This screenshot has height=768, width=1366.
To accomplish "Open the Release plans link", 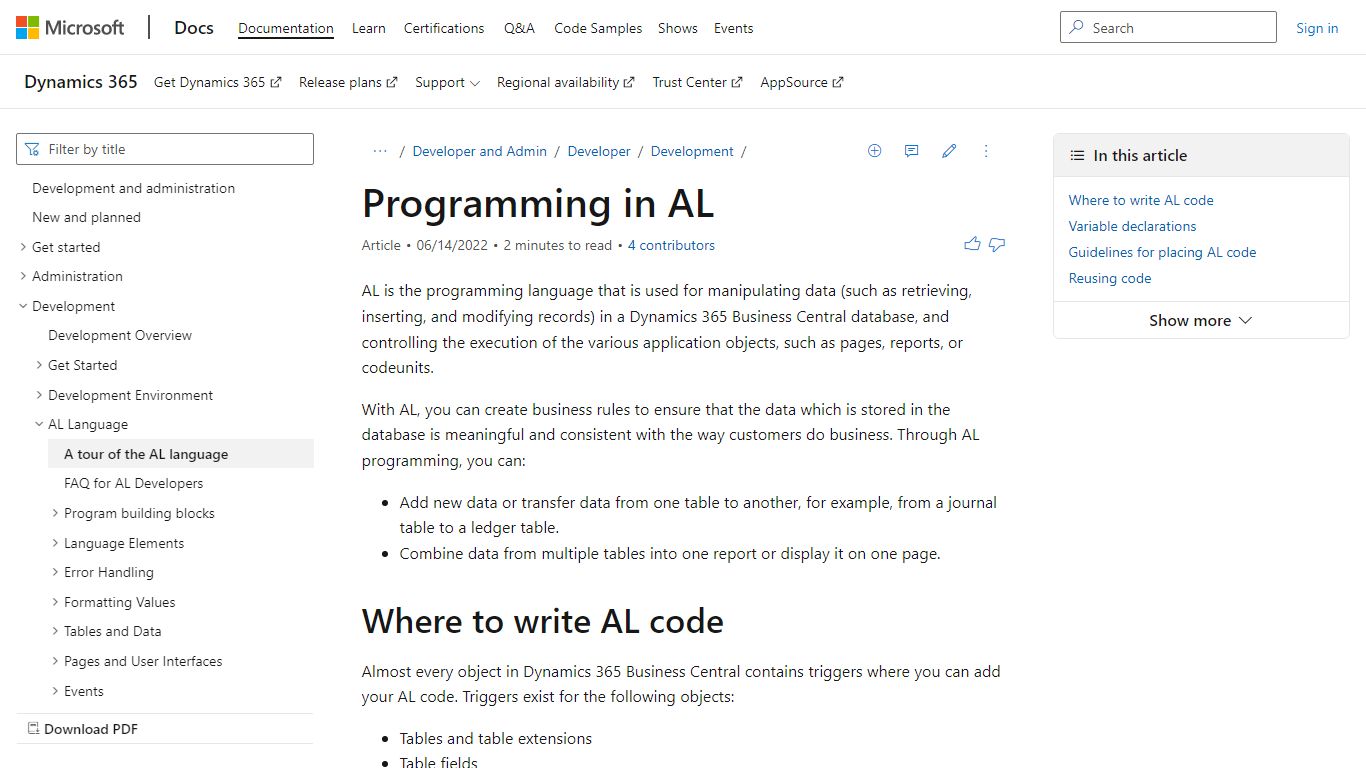I will [348, 82].
